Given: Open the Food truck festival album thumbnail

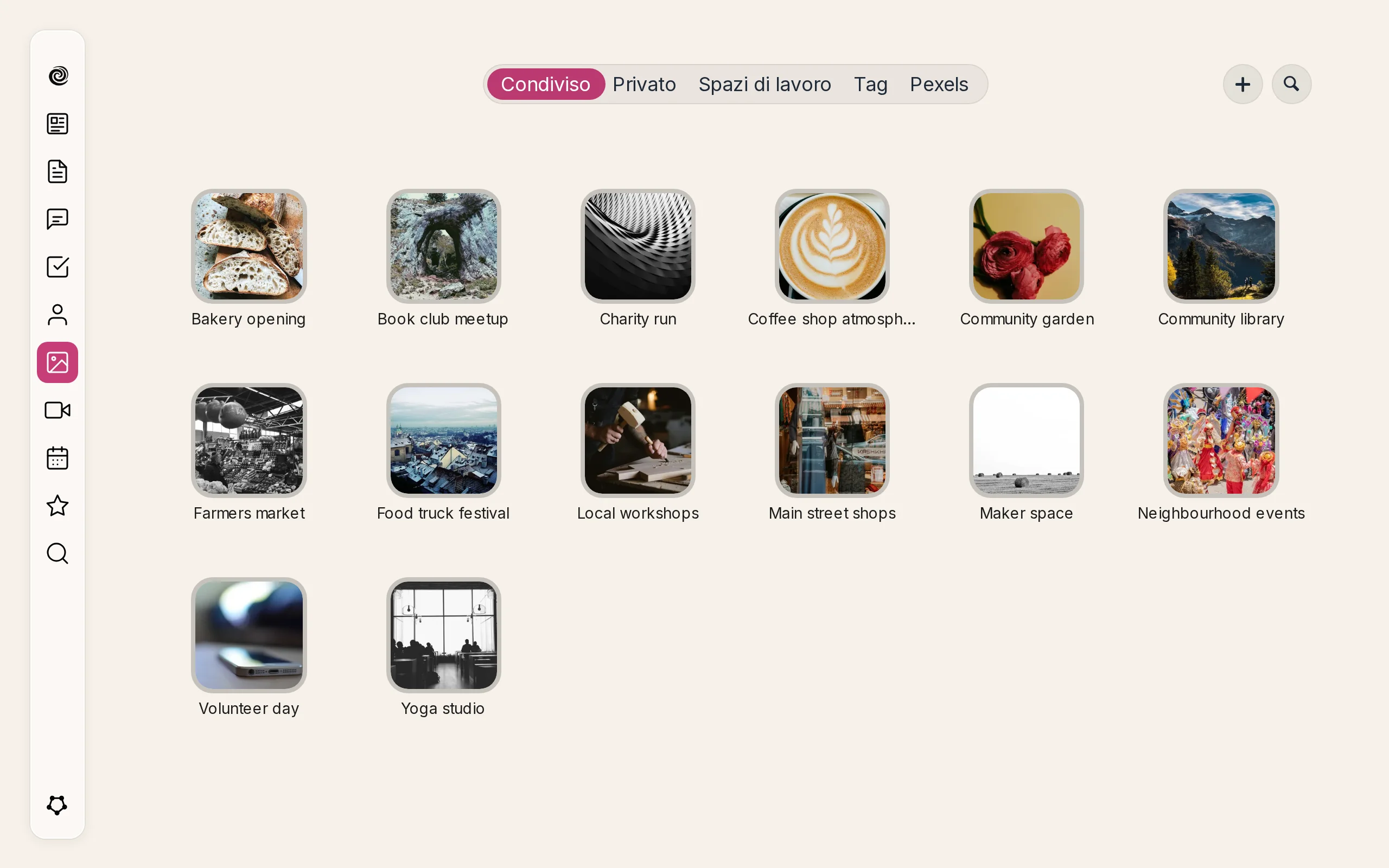Looking at the screenshot, I should pos(444,441).
